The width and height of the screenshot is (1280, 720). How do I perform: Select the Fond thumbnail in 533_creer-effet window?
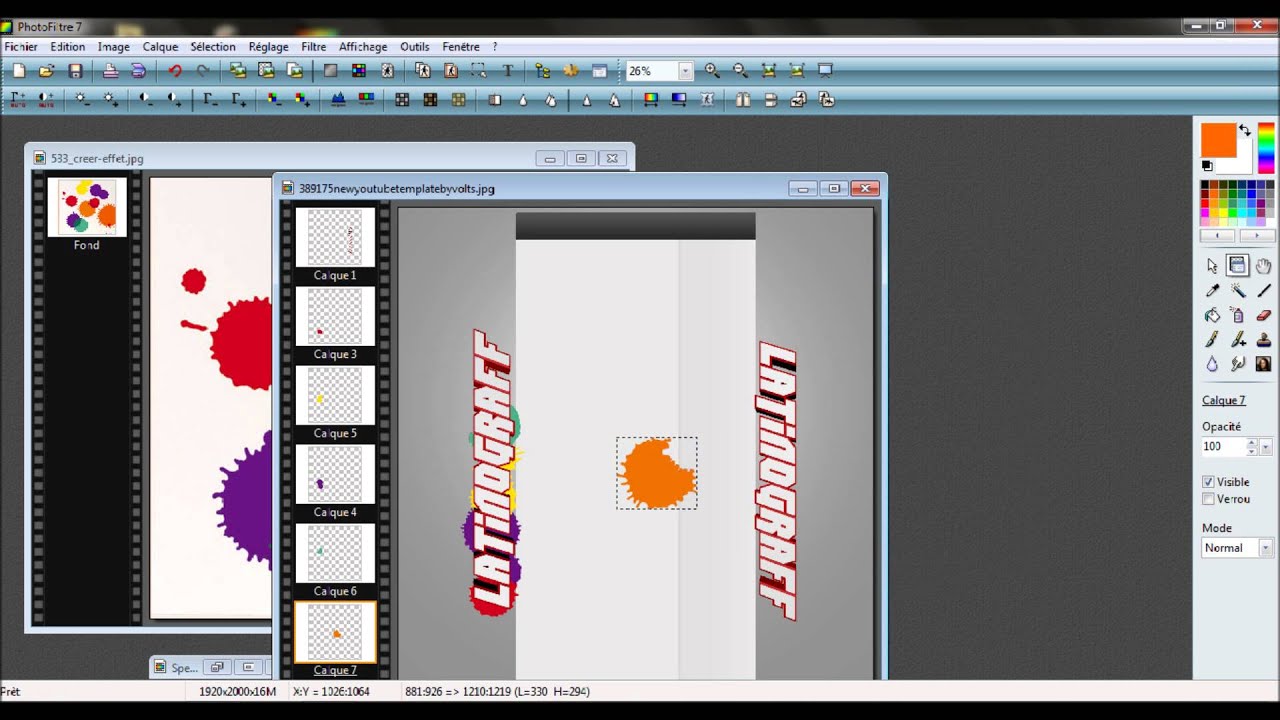[x=87, y=207]
